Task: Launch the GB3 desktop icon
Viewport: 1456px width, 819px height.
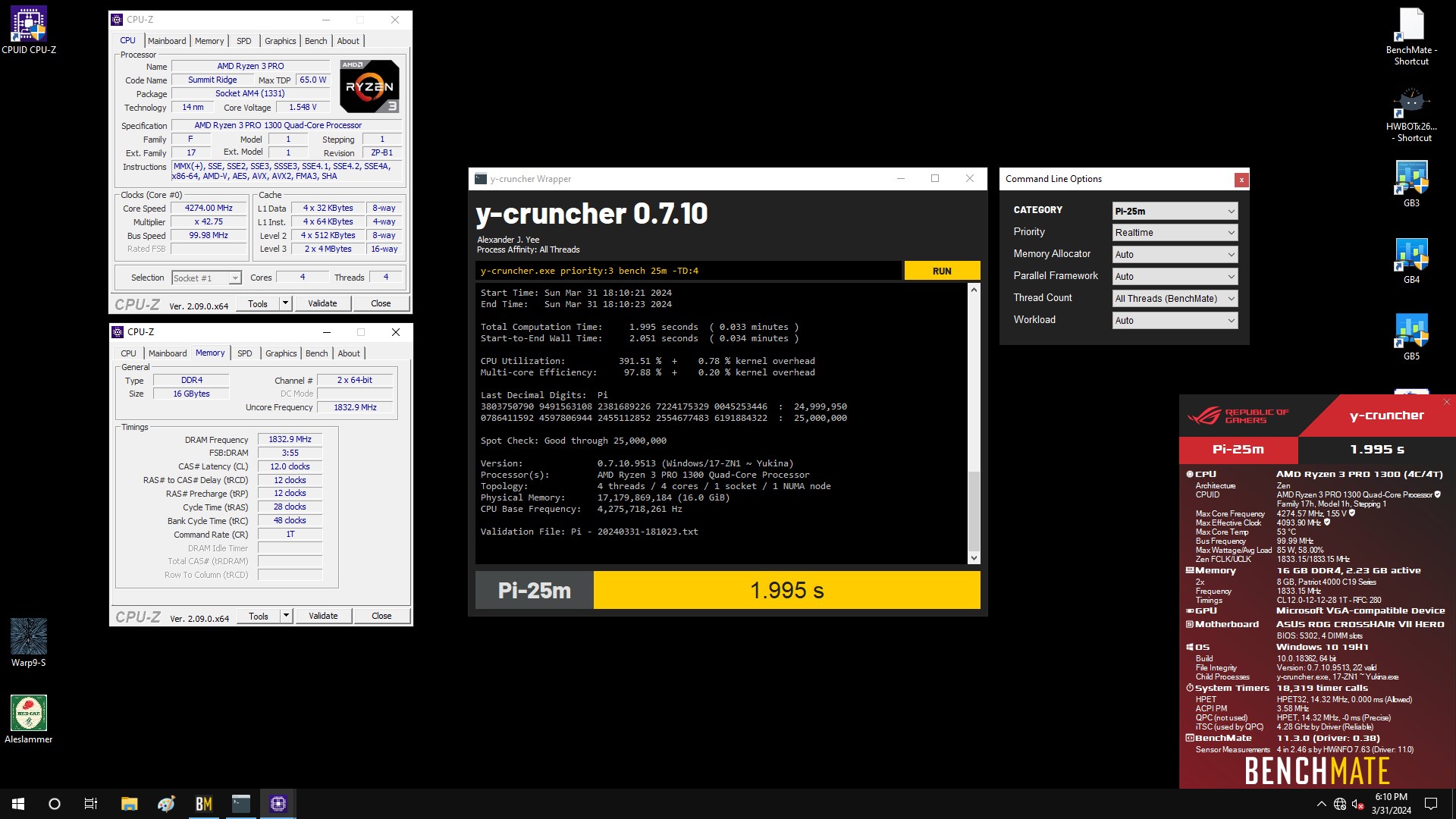Action: click(1411, 184)
